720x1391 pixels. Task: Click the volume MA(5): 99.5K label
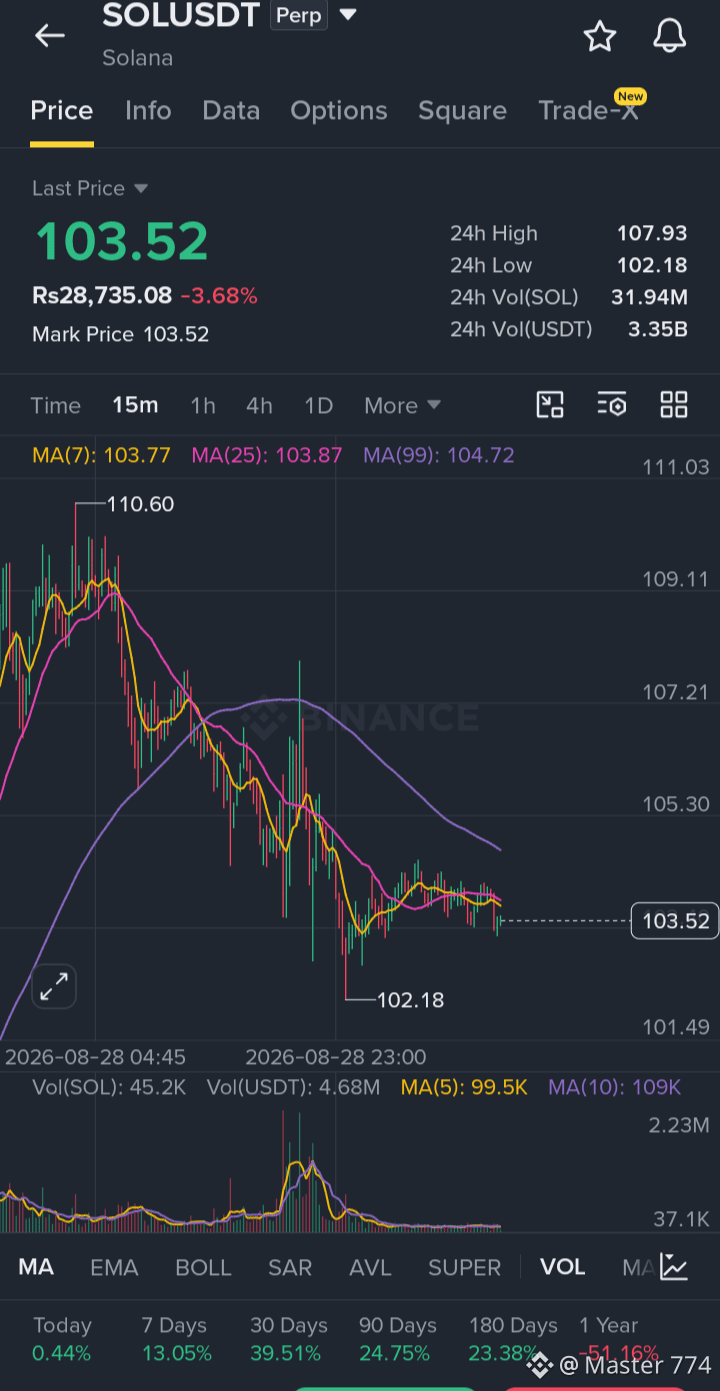pos(464,1087)
